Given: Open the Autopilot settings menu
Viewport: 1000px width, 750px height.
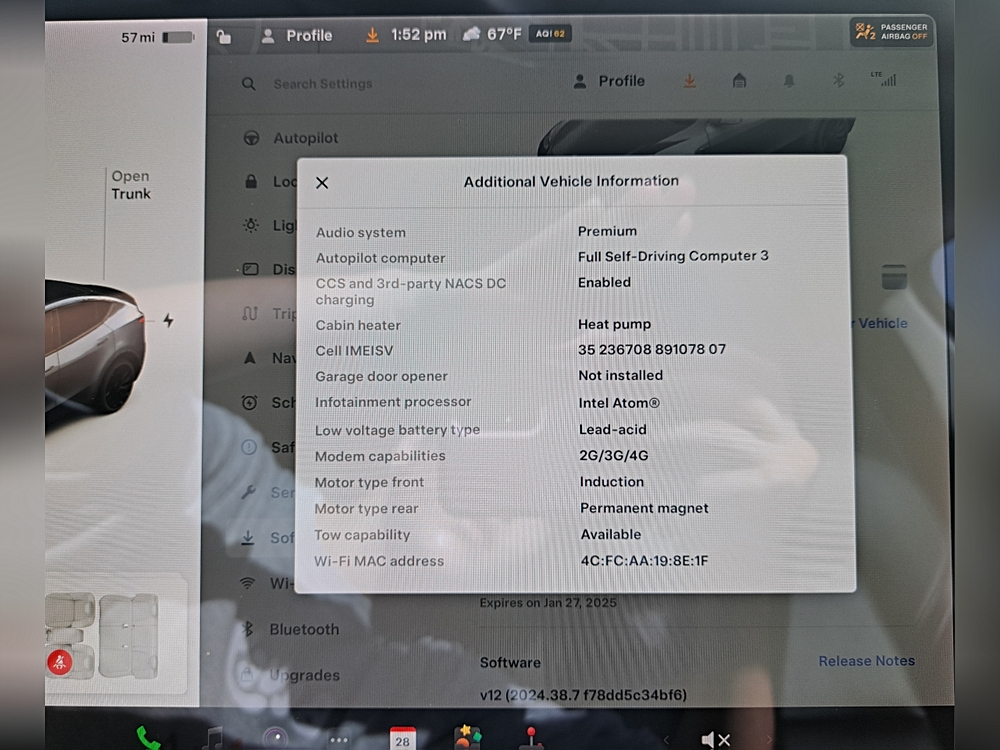Looking at the screenshot, I should pos(291,138).
